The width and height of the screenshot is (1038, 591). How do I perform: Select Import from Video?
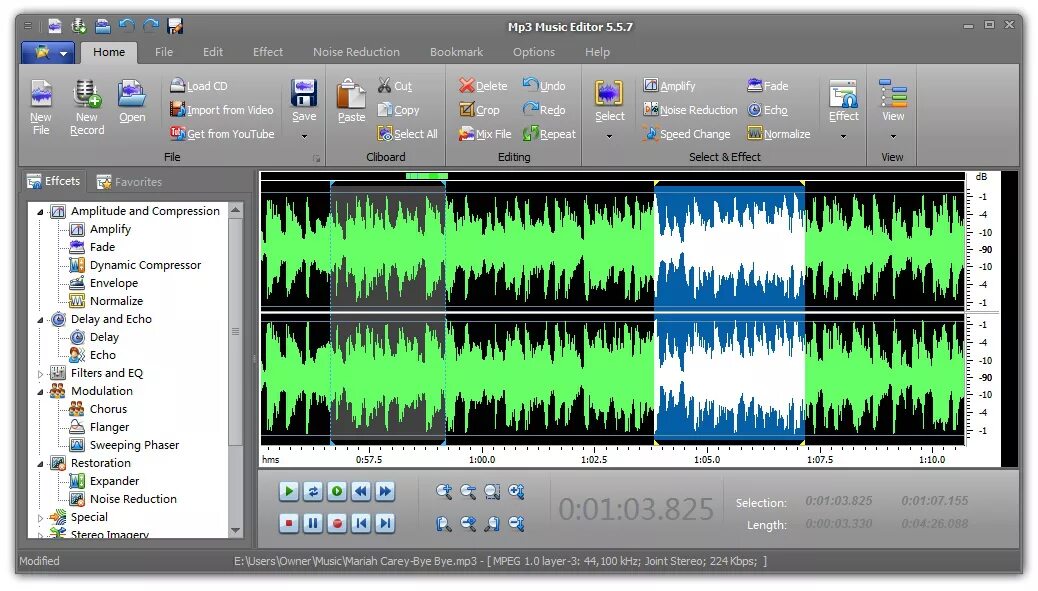[222, 110]
